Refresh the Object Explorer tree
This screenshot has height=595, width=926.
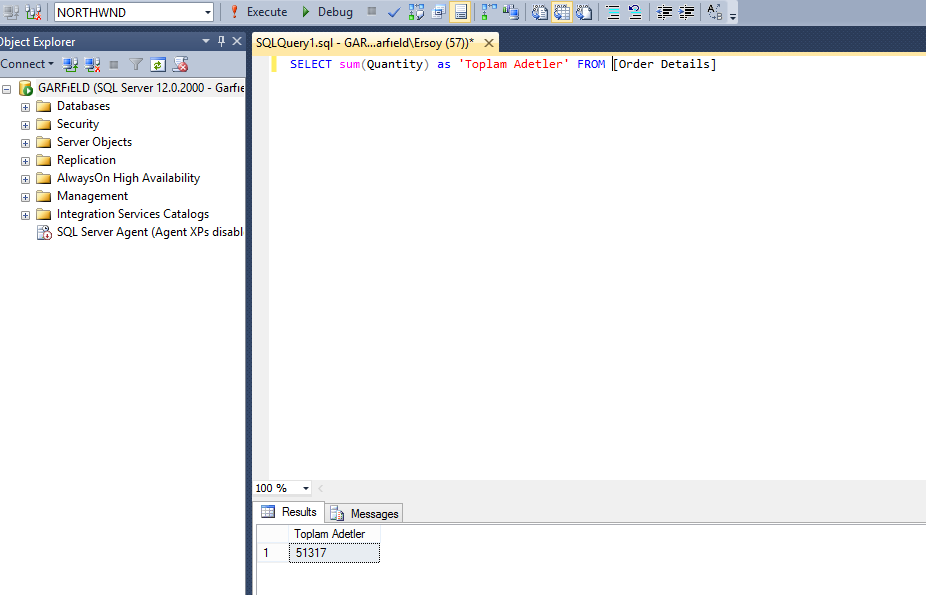pyautogui.click(x=158, y=63)
